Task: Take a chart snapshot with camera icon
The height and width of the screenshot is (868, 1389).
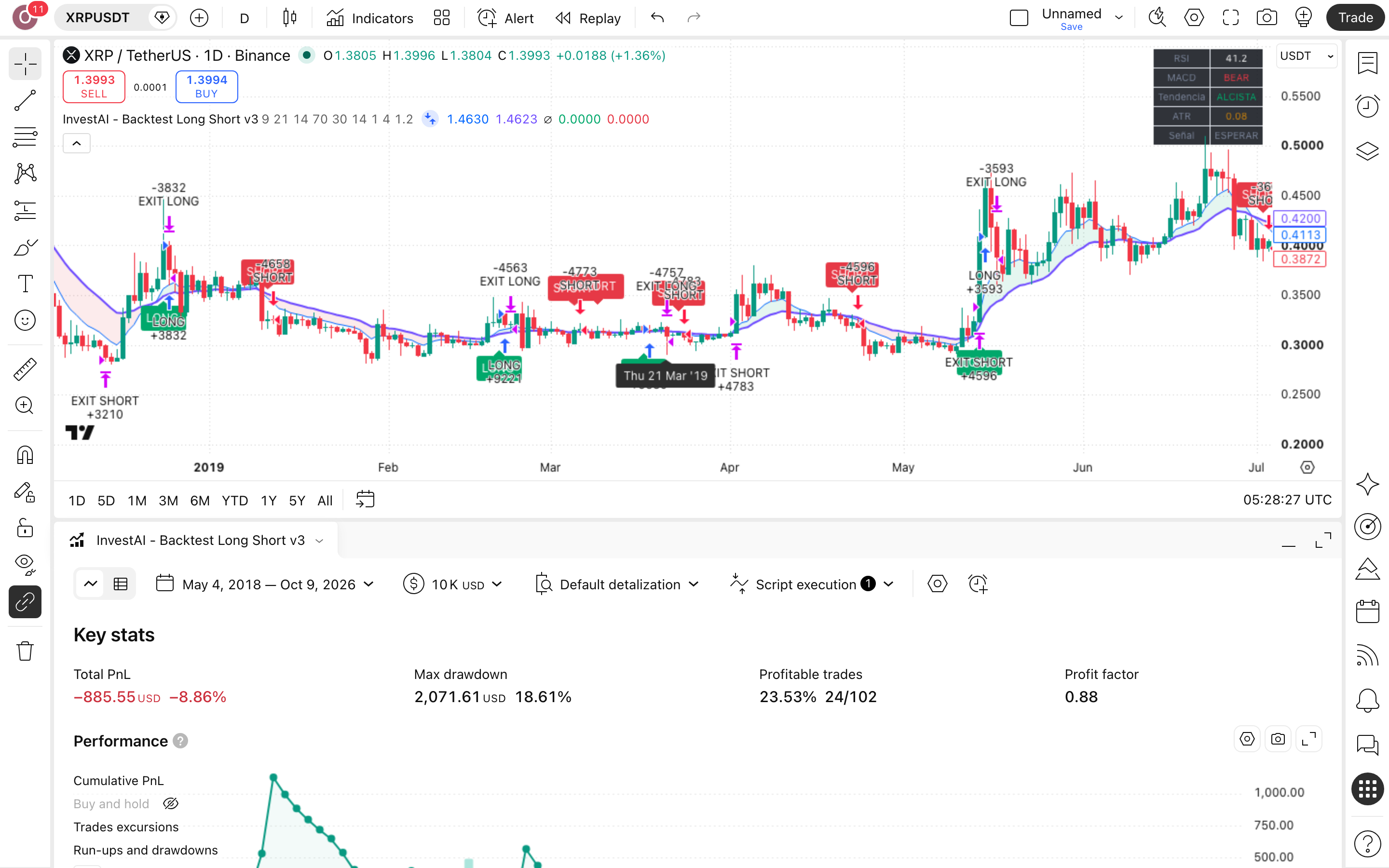Action: 1267,18
